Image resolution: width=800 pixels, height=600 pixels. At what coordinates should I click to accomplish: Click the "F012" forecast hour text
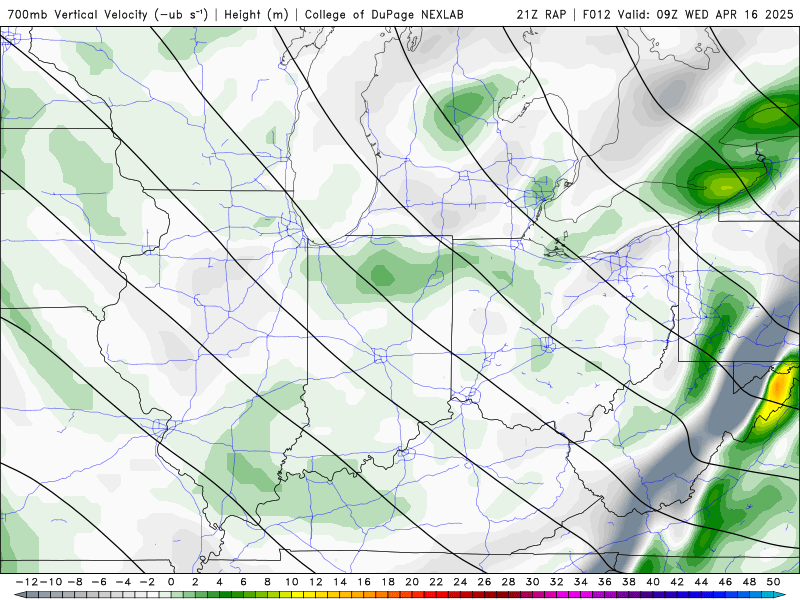click(x=596, y=14)
